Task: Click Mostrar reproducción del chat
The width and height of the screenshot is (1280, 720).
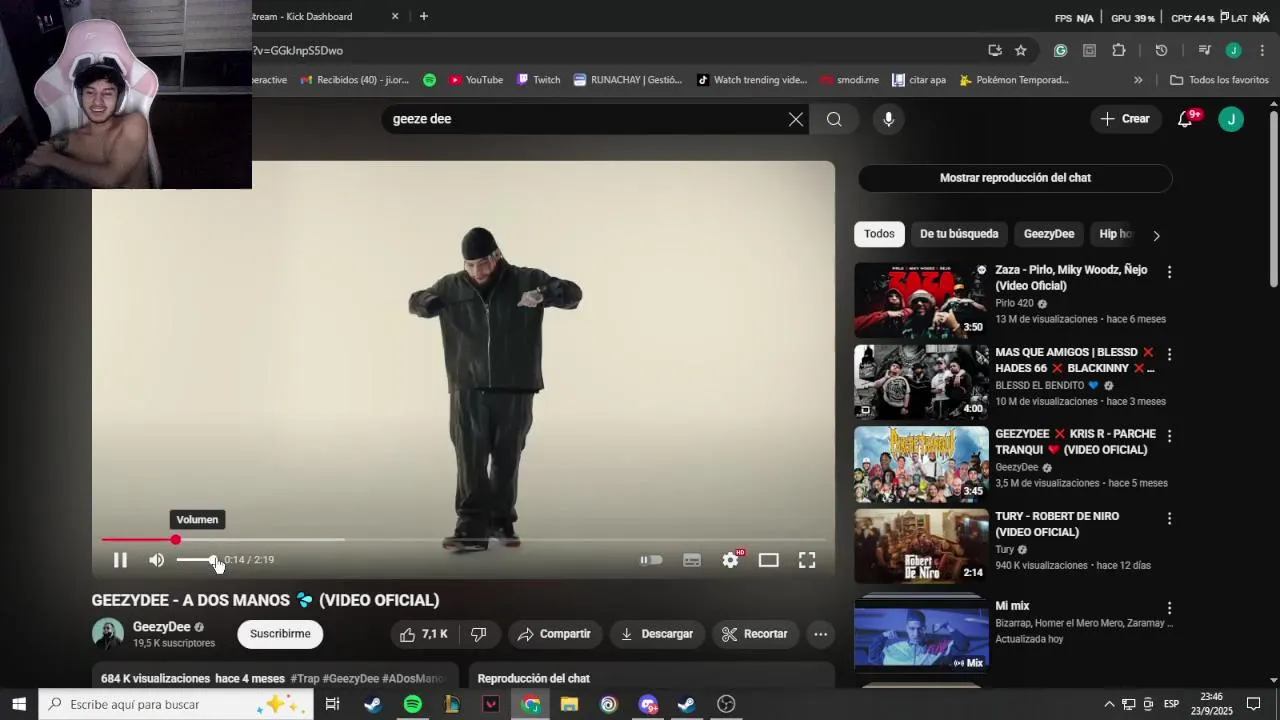Action: tap(1015, 178)
